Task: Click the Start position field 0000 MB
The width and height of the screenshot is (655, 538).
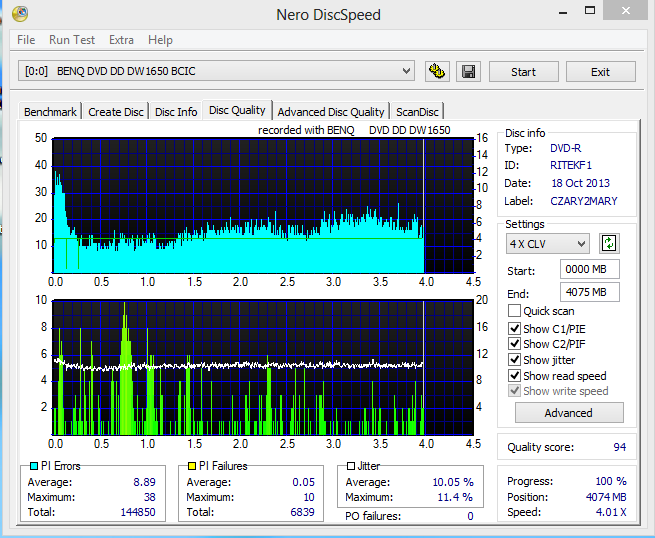Action: [x=589, y=269]
